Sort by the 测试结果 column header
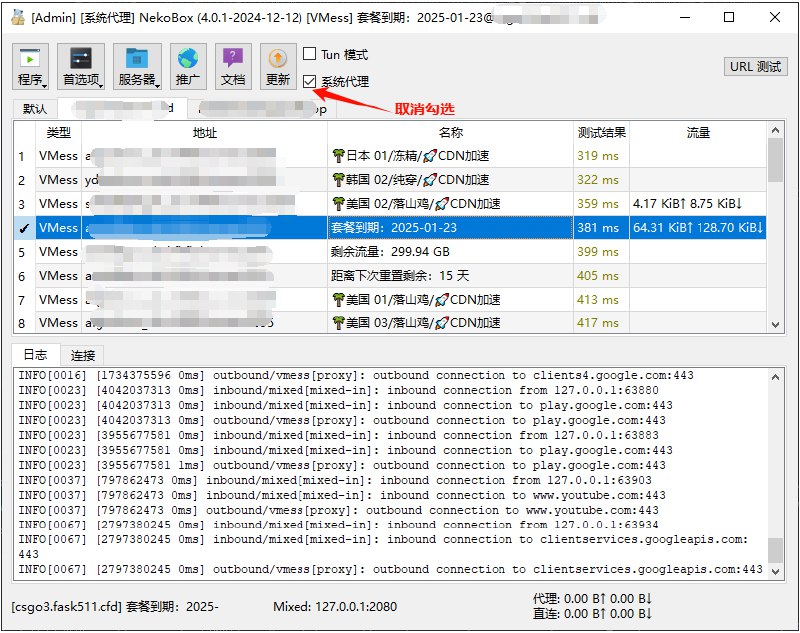Viewport: 800px width, 633px height. (602, 133)
